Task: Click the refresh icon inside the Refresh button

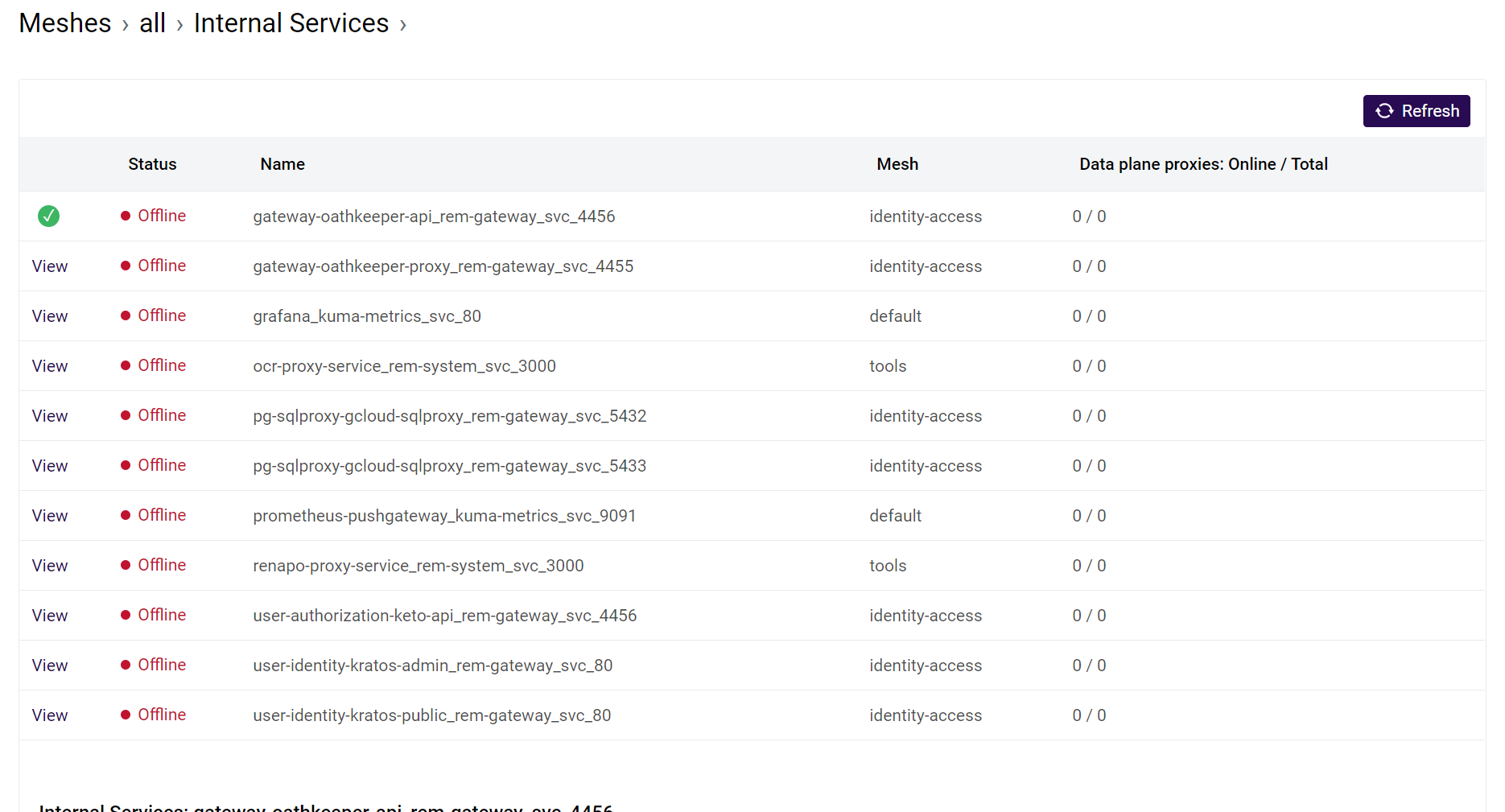Action: (x=1384, y=111)
